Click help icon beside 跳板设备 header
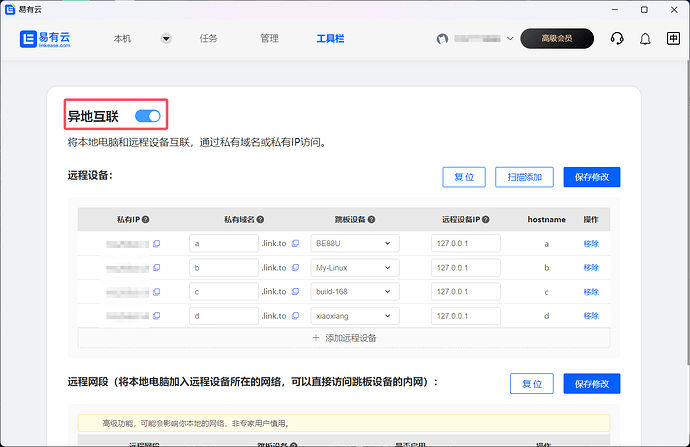 (x=373, y=219)
